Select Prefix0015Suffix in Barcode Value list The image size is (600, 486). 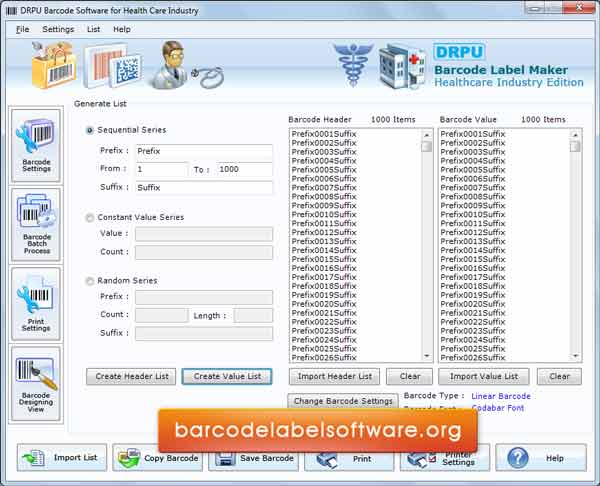coord(473,259)
